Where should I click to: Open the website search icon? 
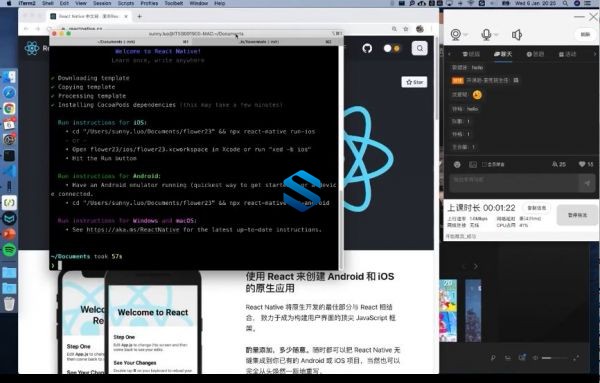click(420, 48)
